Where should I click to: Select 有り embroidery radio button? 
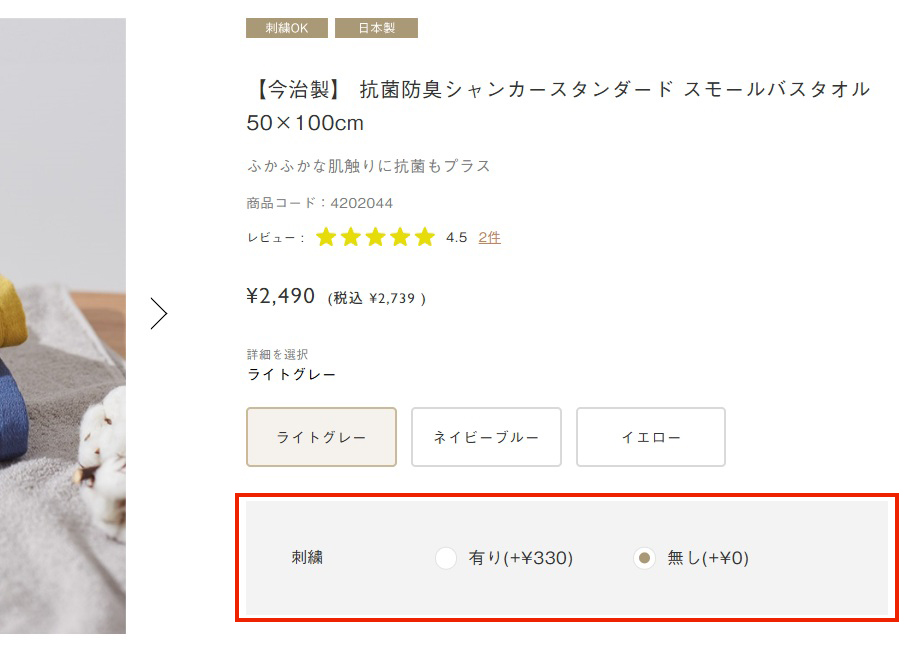(x=446, y=558)
